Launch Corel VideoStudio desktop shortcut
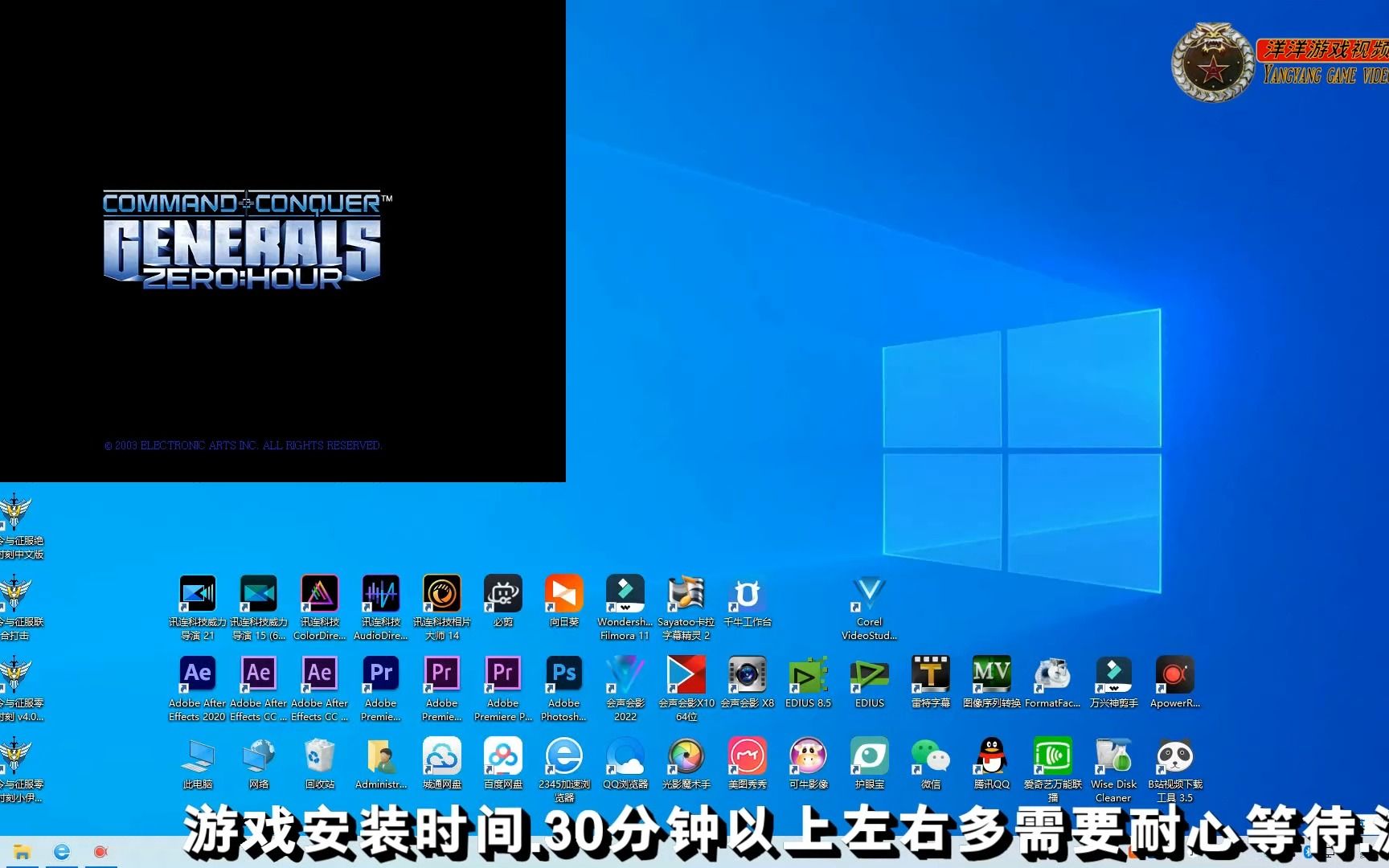1389x868 pixels. click(x=870, y=608)
